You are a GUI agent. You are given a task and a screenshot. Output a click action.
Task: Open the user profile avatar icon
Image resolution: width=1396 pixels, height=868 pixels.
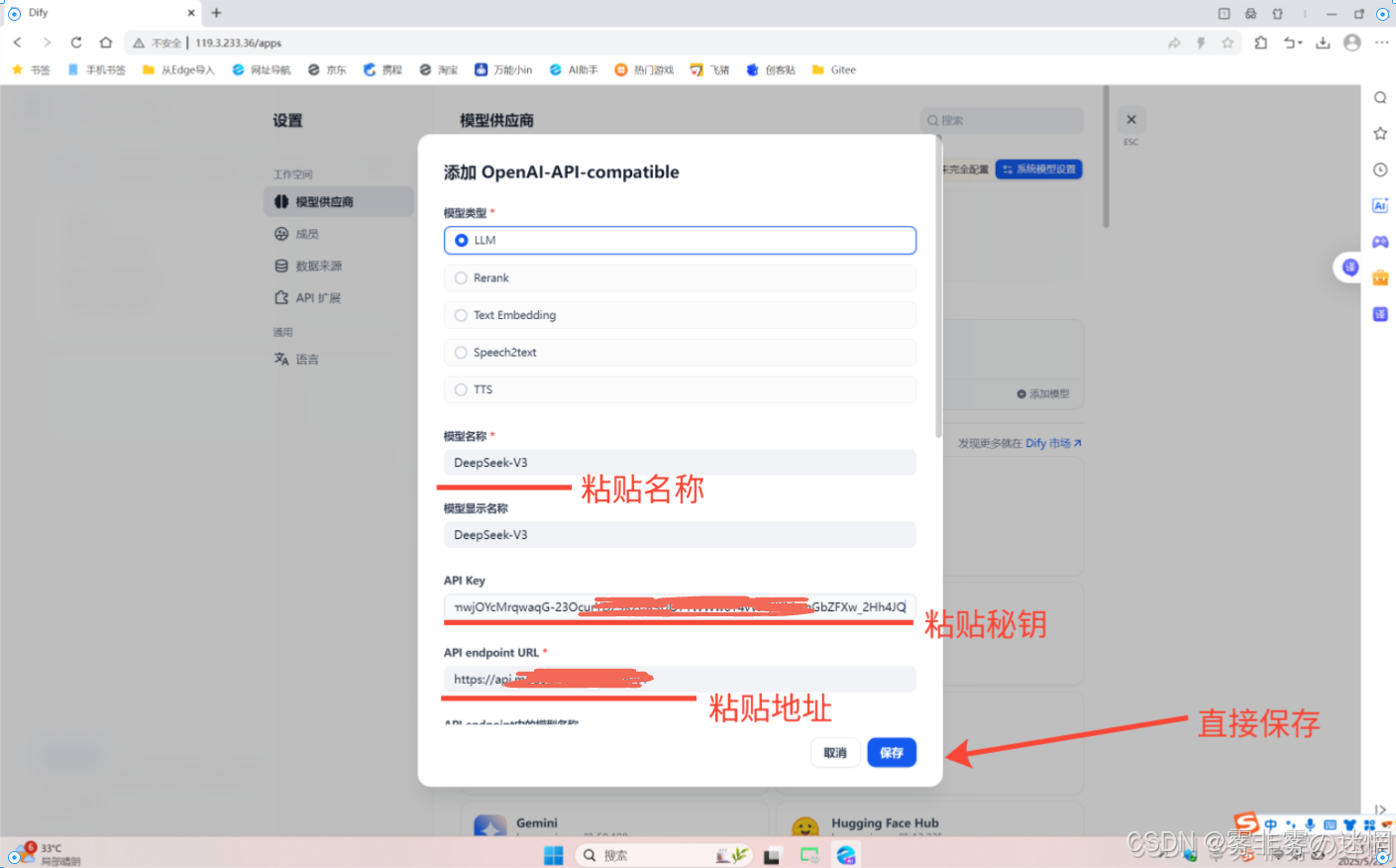[1352, 43]
